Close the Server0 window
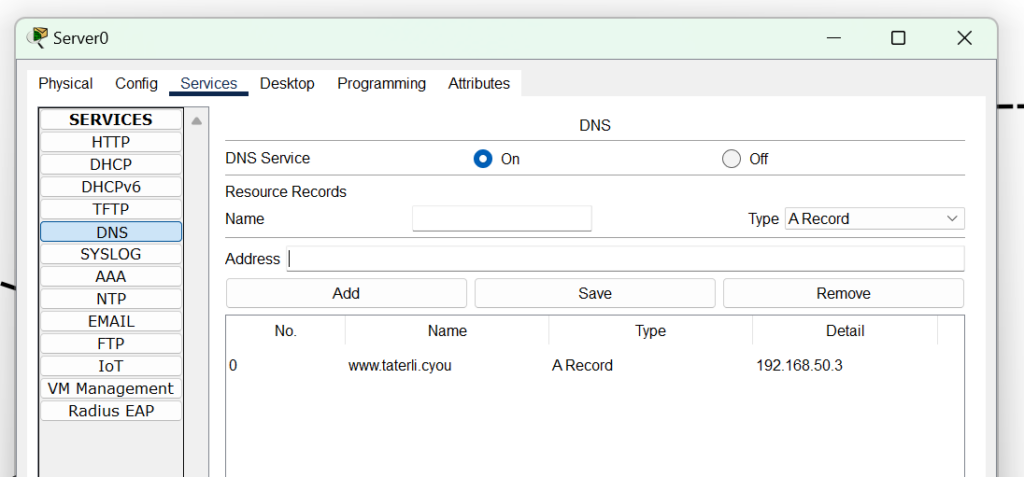This screenshot has width=1024, height=477. click(x=964, y=39)
